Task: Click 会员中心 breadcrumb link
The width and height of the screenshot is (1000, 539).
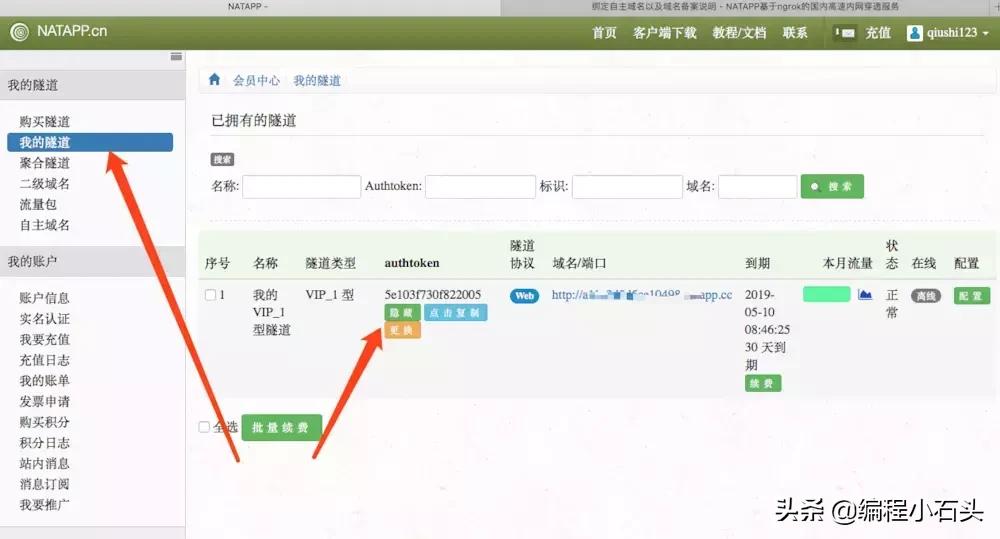Action: coord(256,80)
